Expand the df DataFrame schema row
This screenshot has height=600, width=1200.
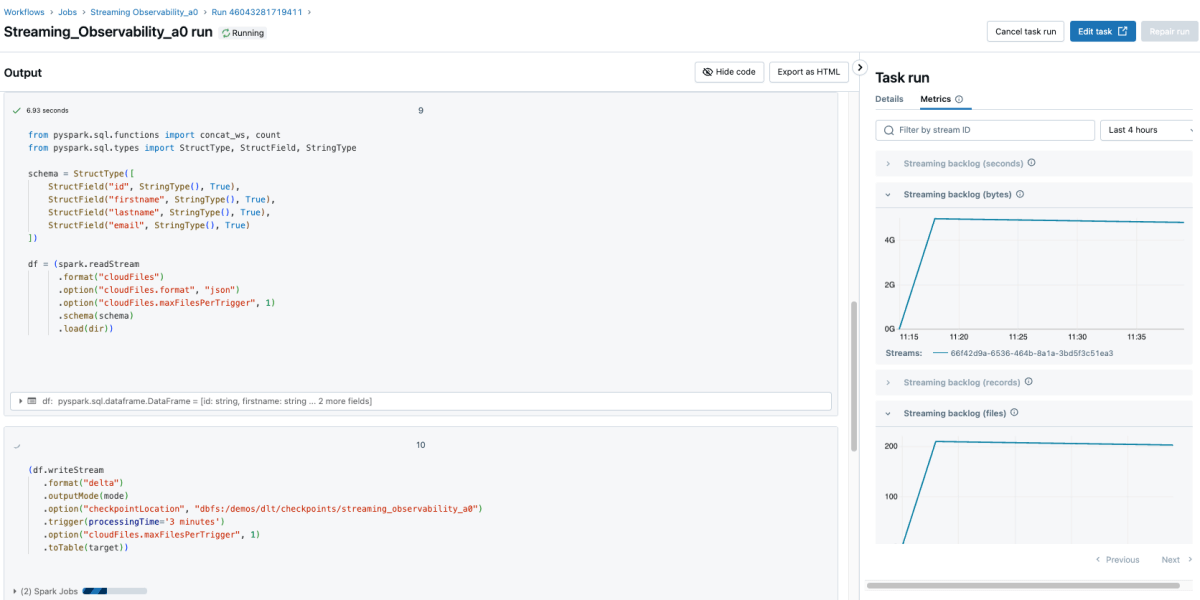tap(21, 401)
